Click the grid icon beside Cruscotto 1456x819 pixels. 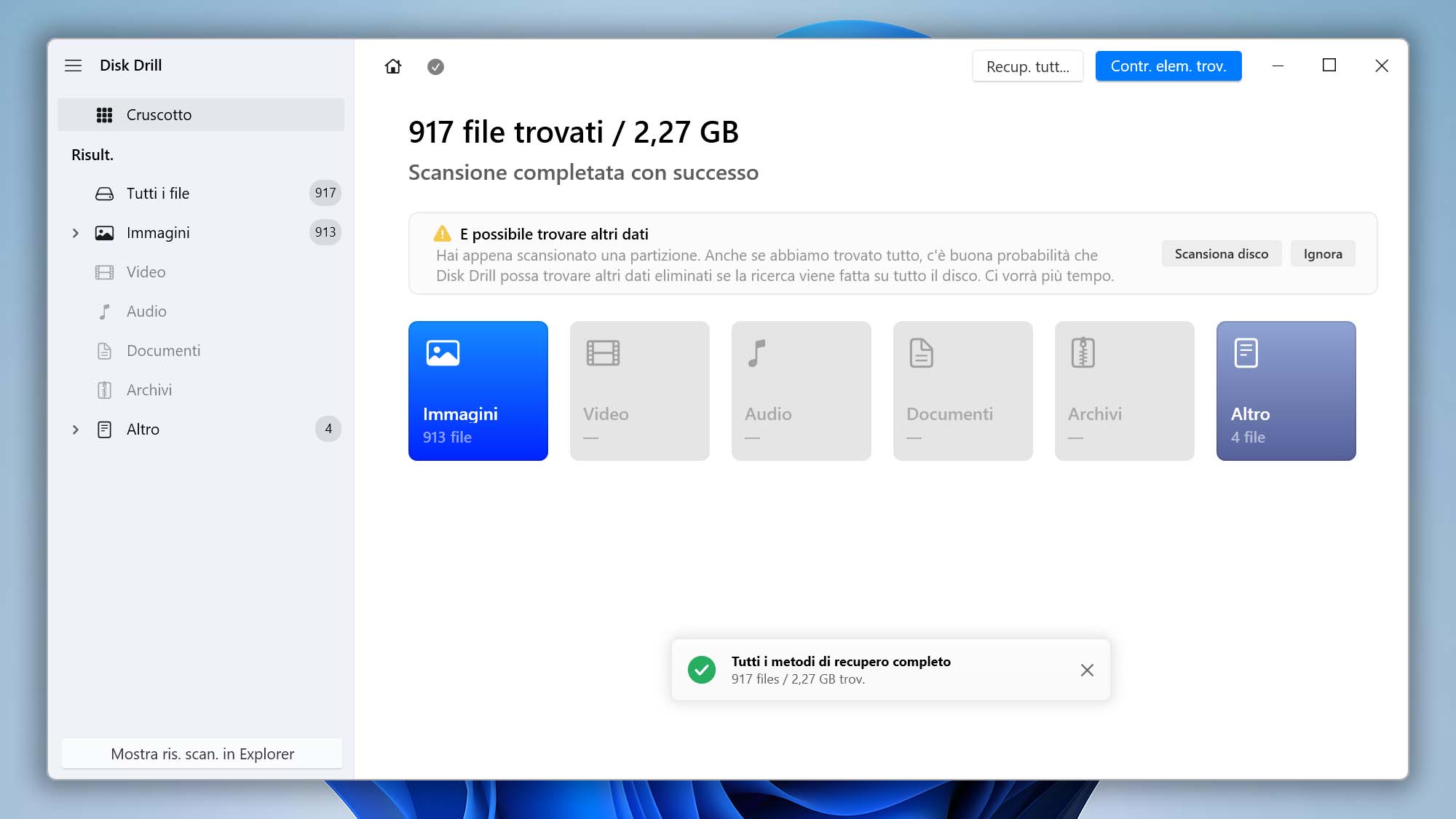click(x=105, y=115)
